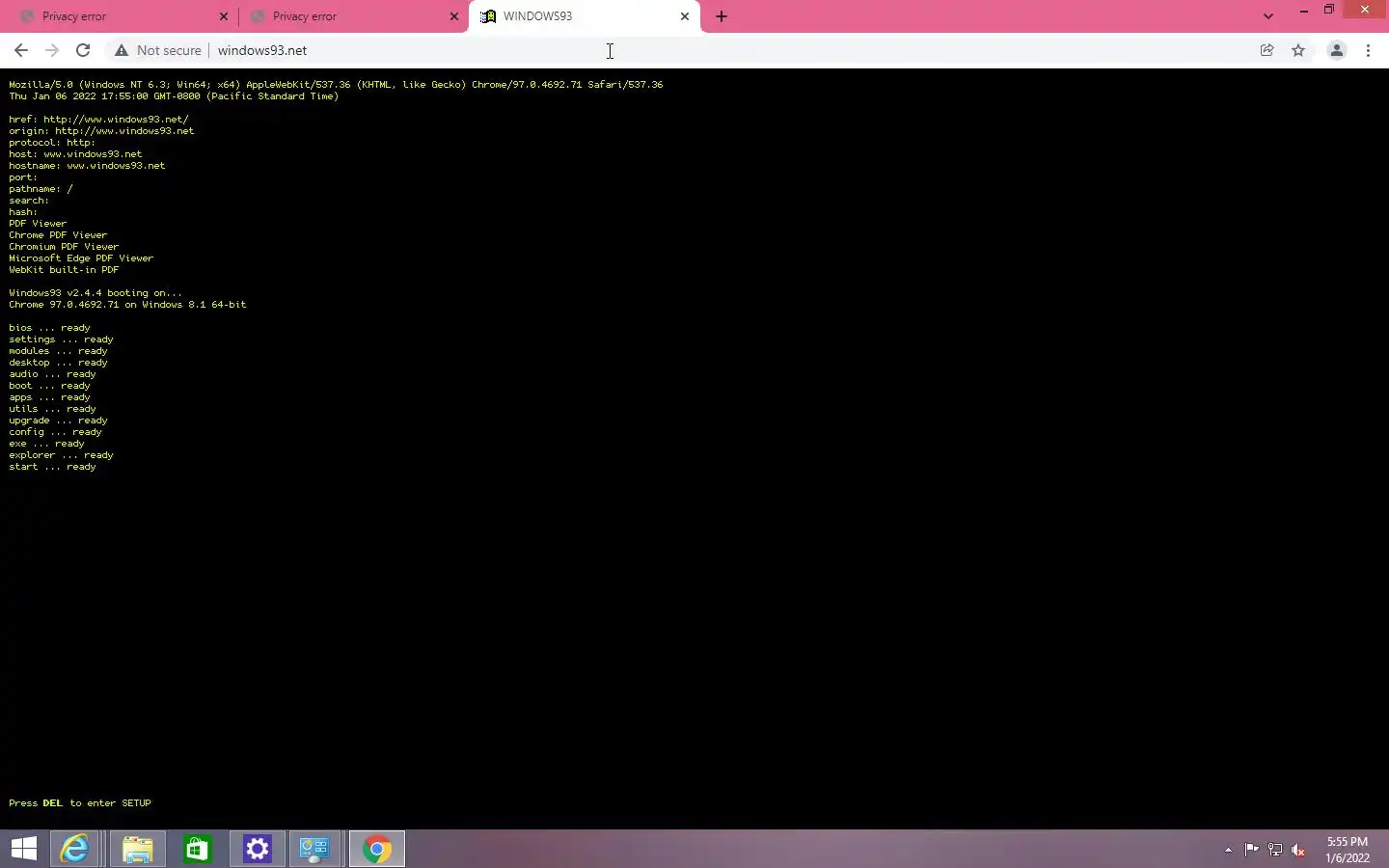
Task: Open PC Settings gear on taskbar
Action: point(257,849)
